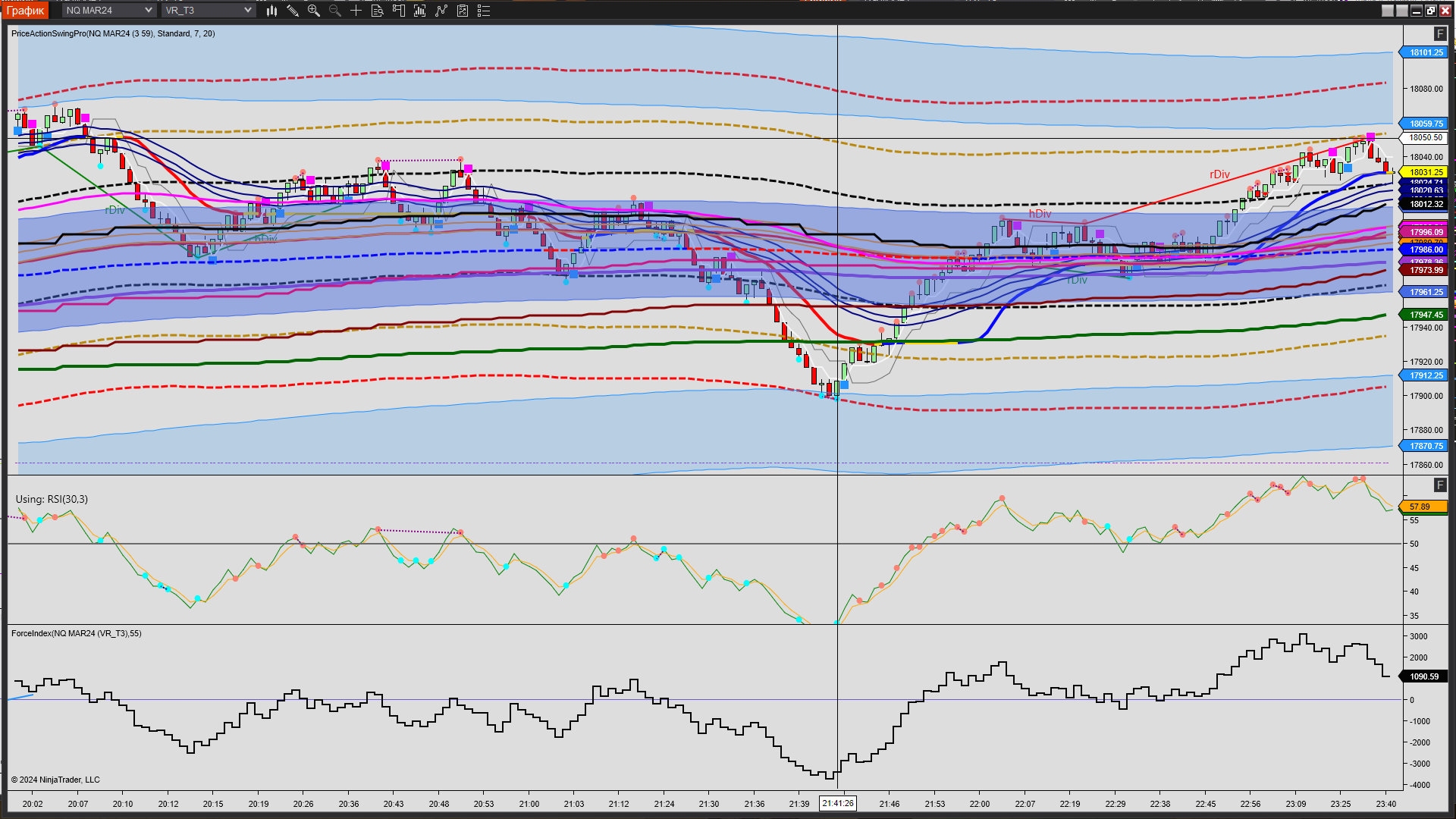Click the 20:02 time axis label
Image resolution: width=1456 pixels, height=819 pixels.
[33, 804]
